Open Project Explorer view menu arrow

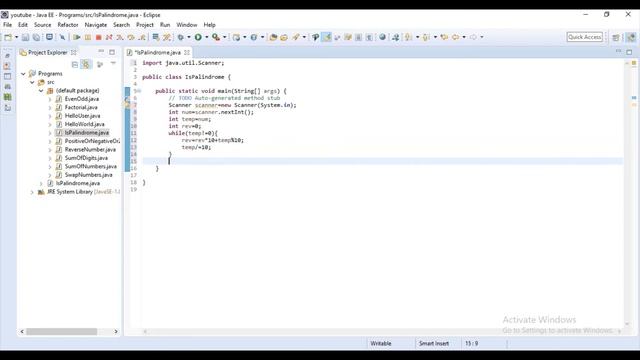pyautogui.click(x=113, y=64)
